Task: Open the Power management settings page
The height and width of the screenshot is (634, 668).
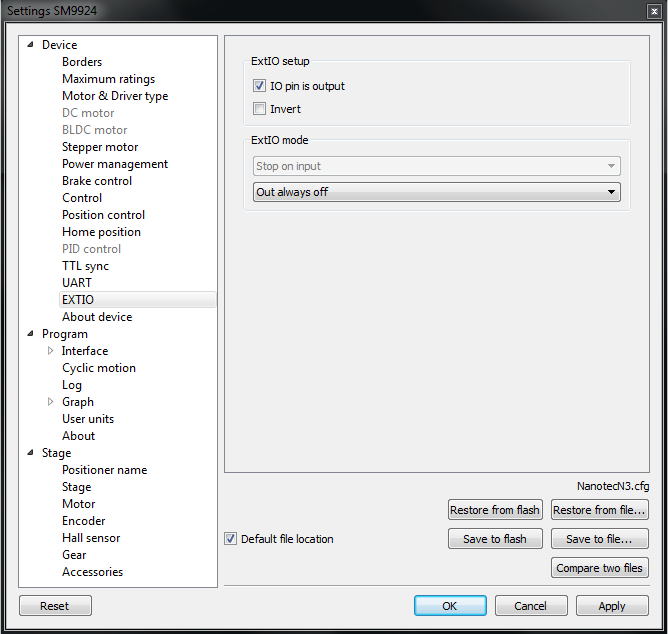Action: coord(114,164)
